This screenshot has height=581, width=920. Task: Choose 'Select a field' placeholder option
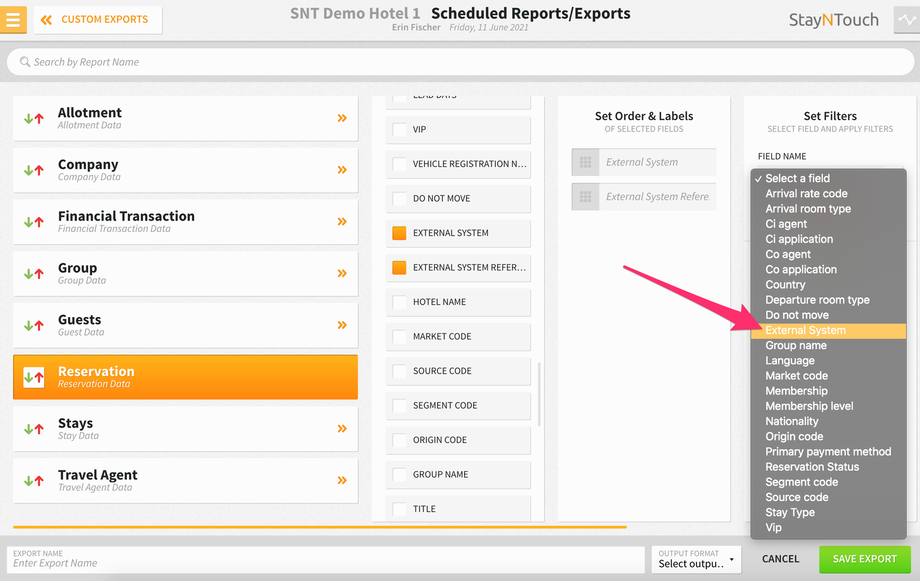828,178
